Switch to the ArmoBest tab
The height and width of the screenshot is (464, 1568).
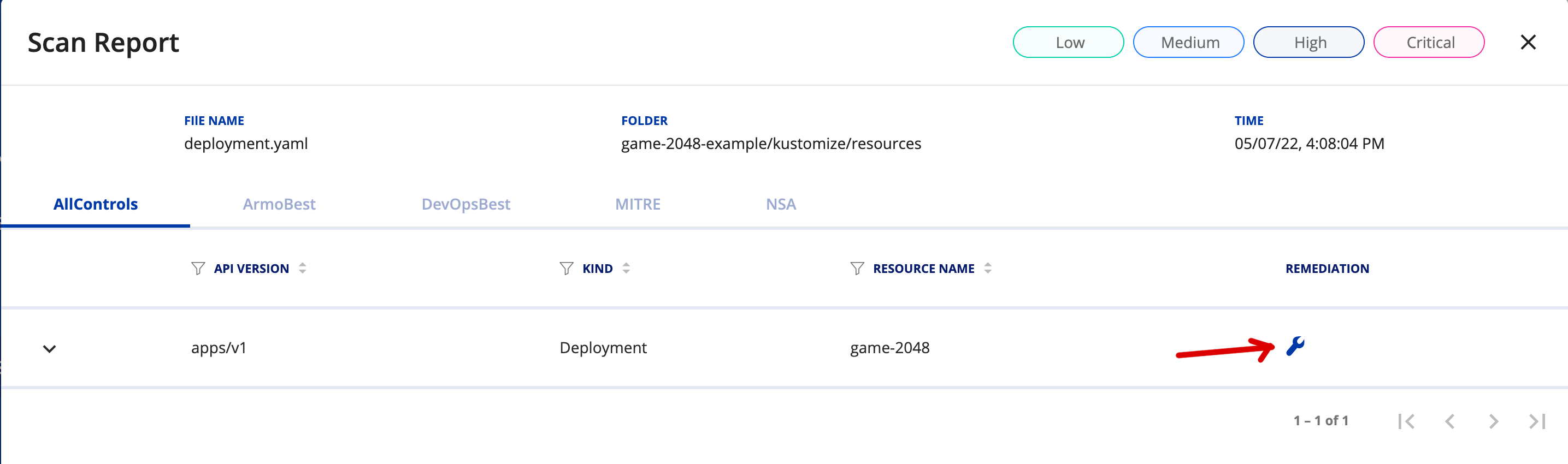pos(279,204)
